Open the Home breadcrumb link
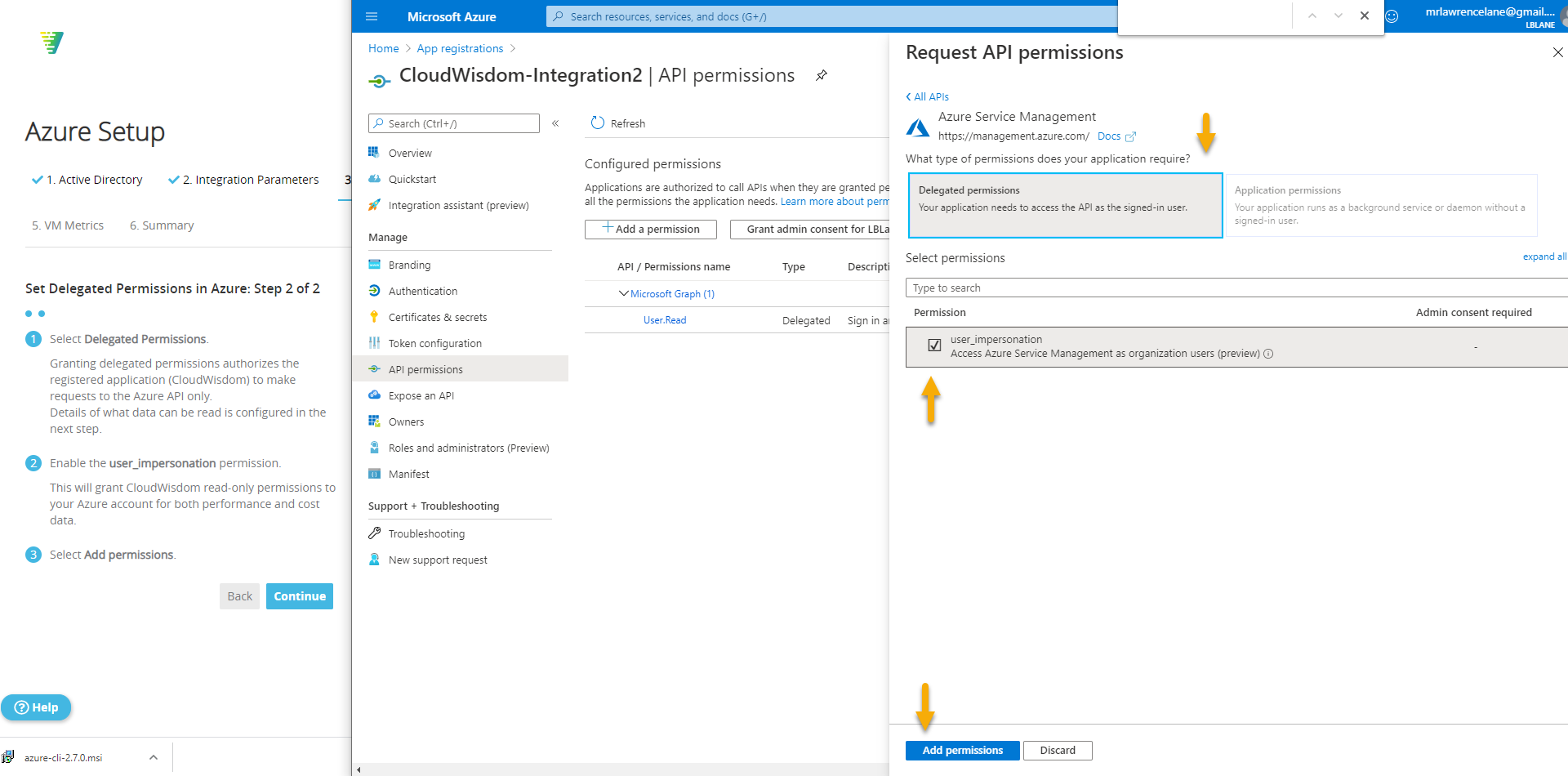The height and width of the screenshot is (776, 1568). point(383,48)
